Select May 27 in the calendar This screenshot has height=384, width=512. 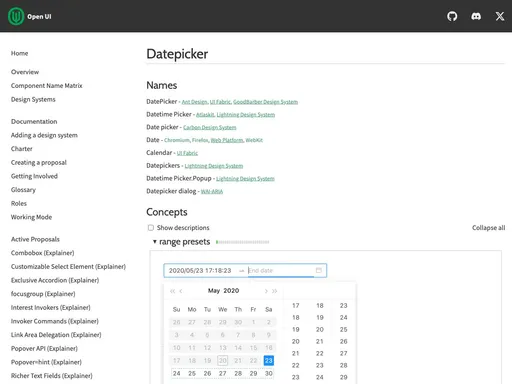tap(223, 373)
